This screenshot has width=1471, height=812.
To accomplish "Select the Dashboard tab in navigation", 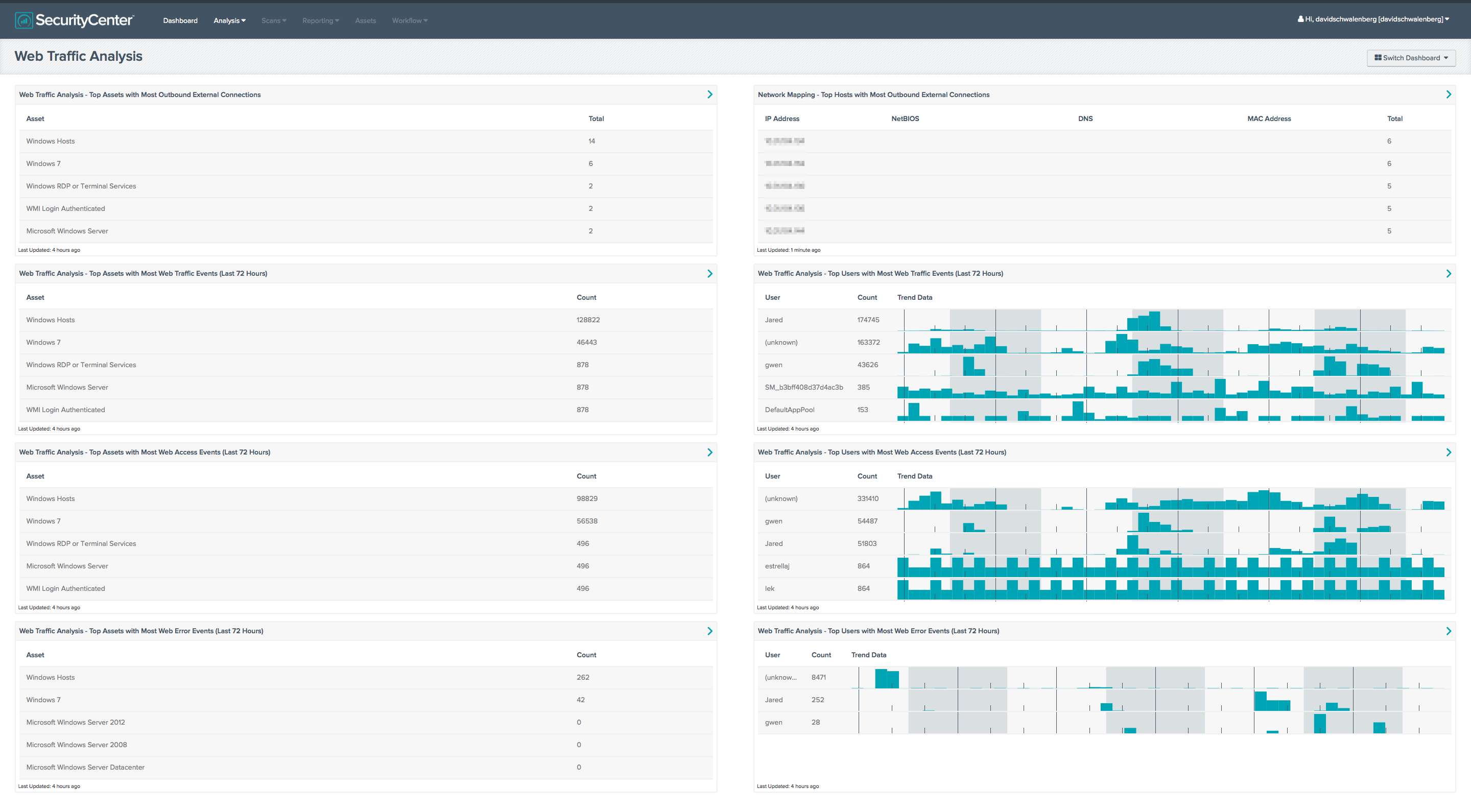I will pyautogui.click(x=180, y=20).
